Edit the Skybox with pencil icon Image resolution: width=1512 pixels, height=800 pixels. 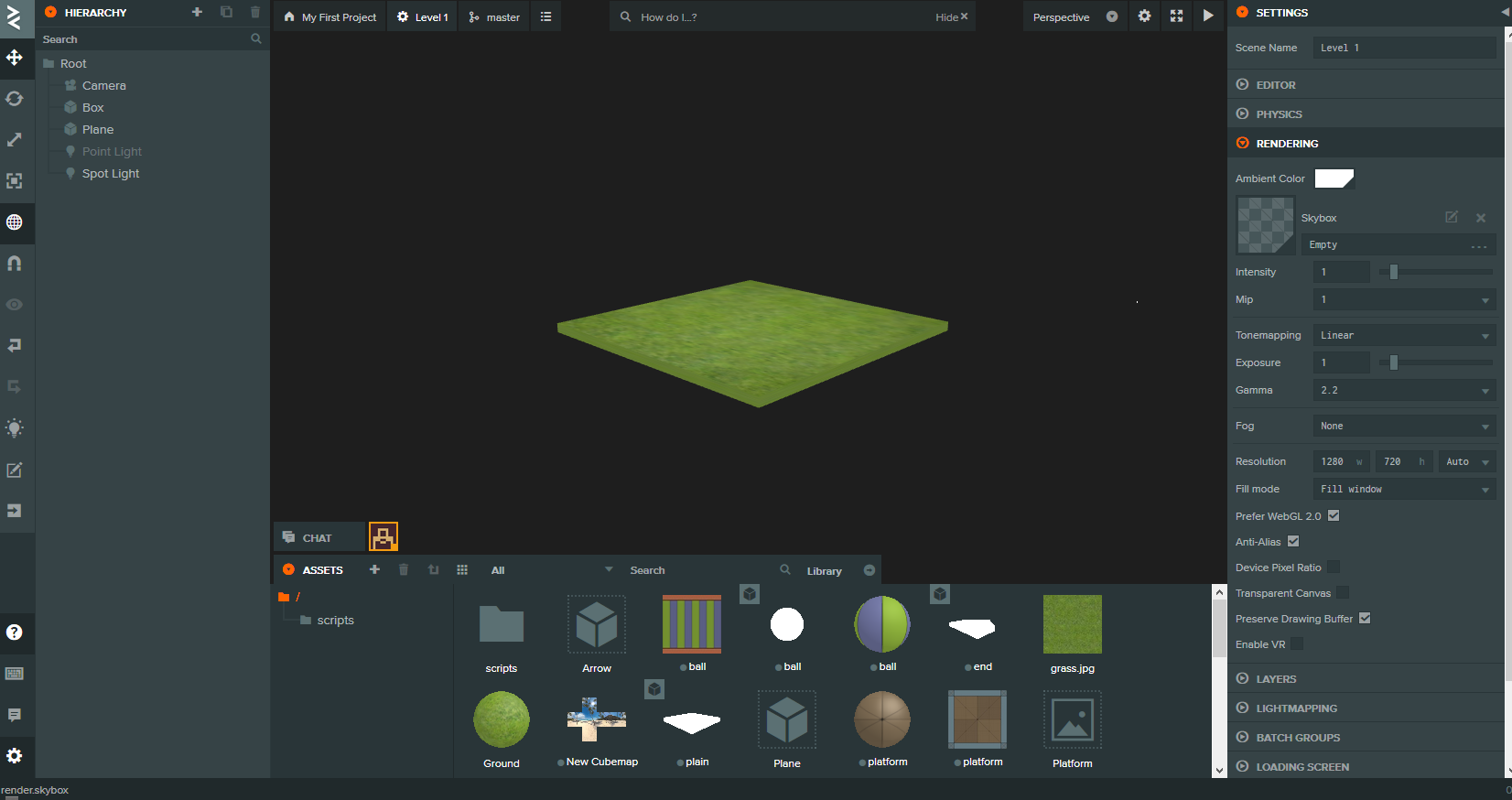click(1452, 217)
